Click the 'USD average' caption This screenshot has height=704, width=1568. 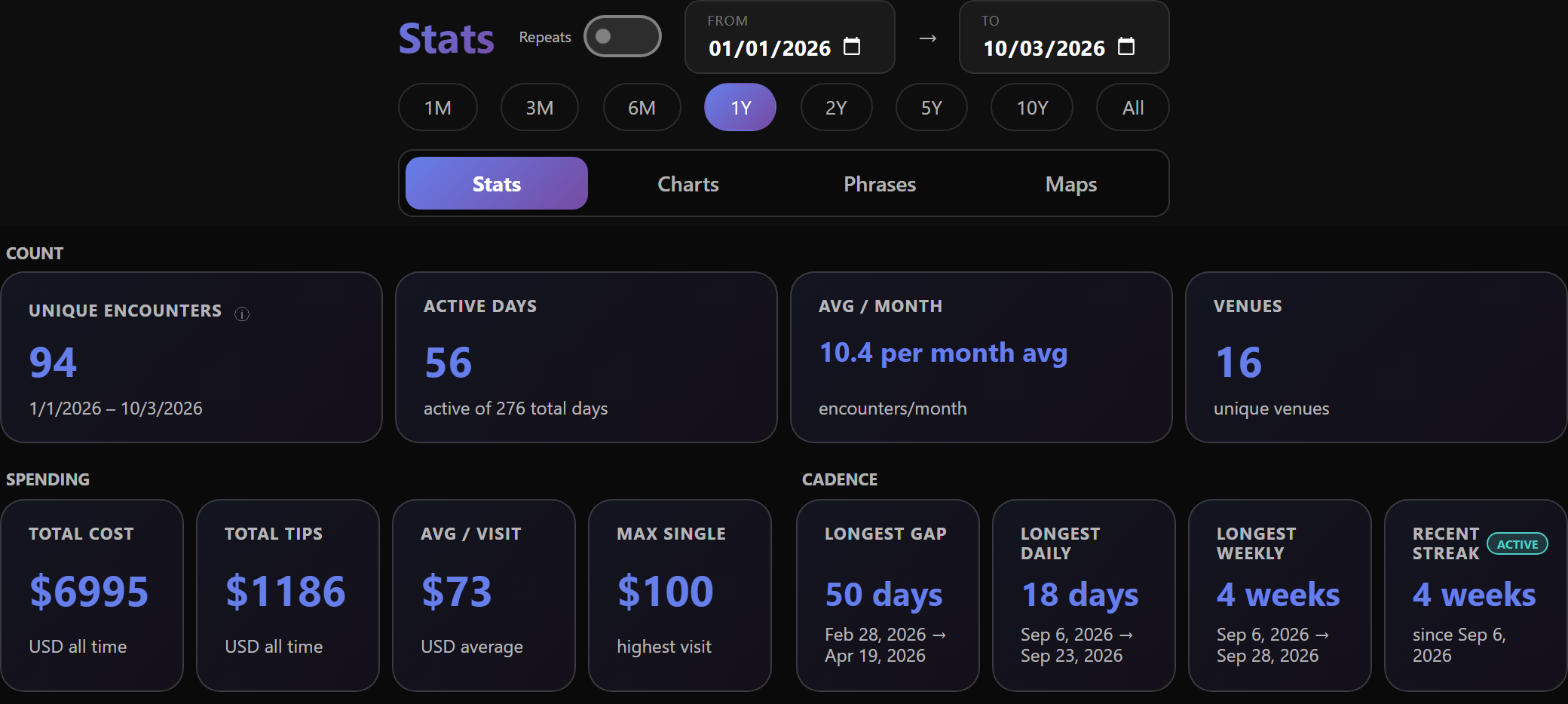click(x=472, y=647)
